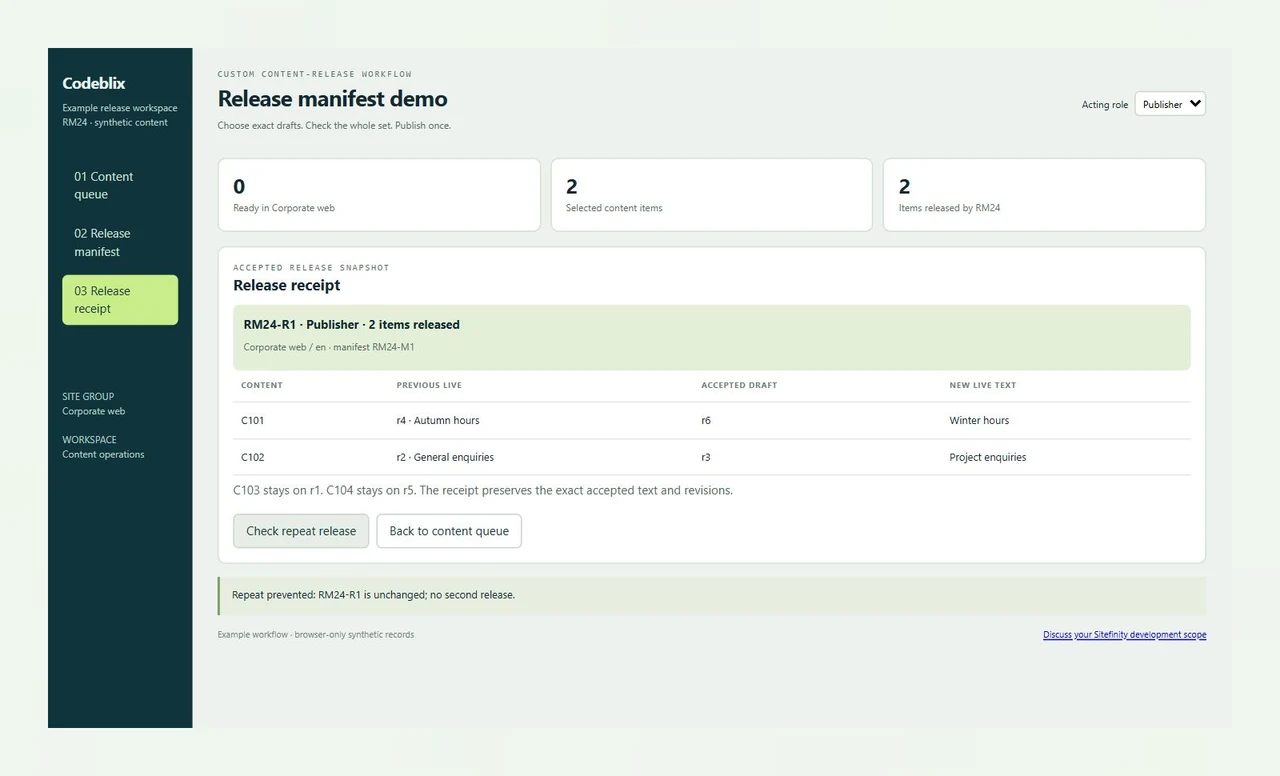Click the Check repeat release button
1280x776 pixels.
(301, 531)
